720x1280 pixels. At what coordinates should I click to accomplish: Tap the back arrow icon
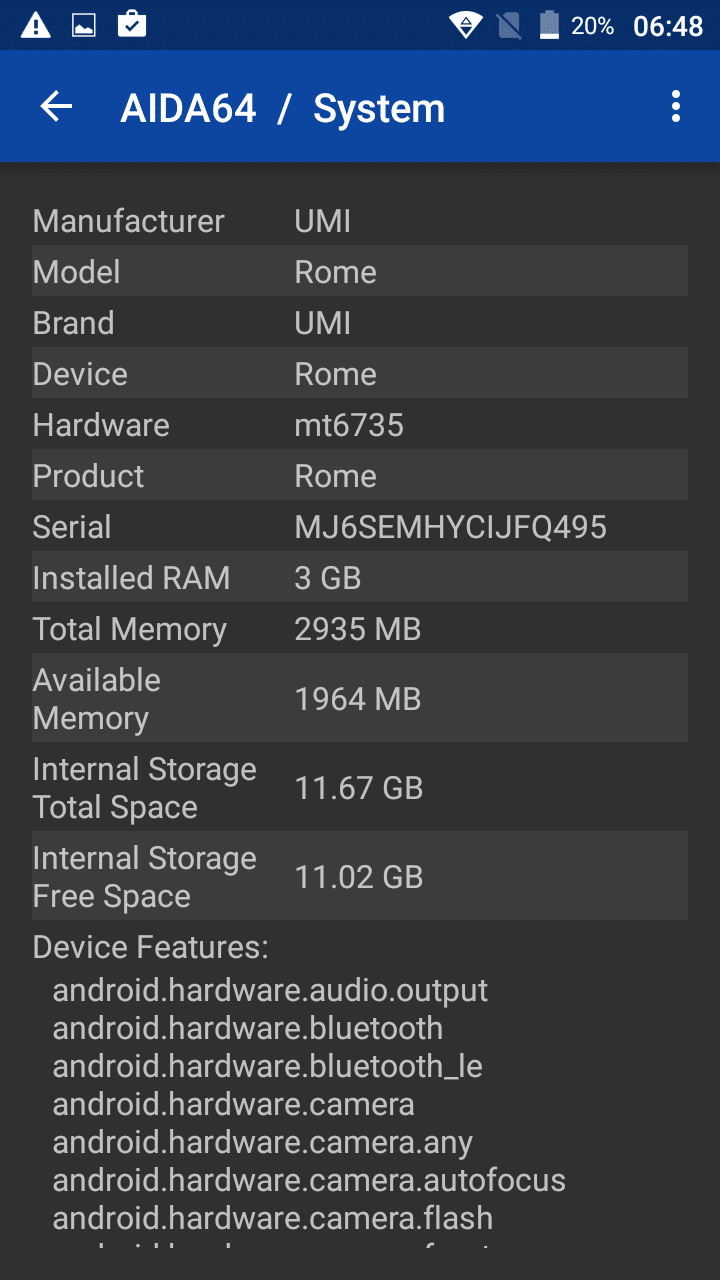(x=56, y=107)
